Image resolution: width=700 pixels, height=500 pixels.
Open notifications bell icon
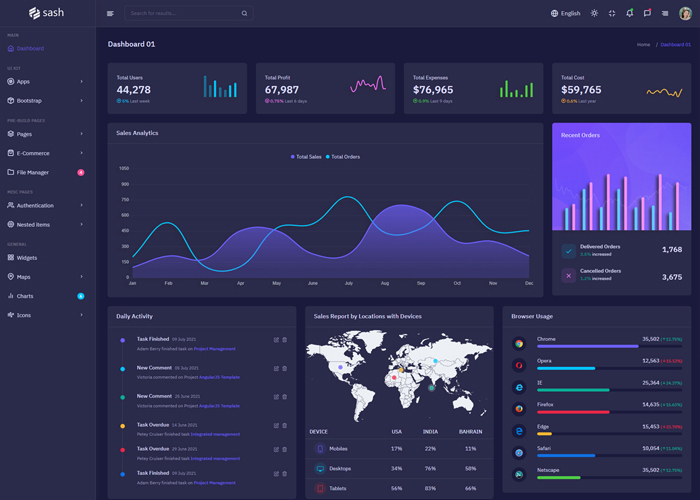pos(629,13)
